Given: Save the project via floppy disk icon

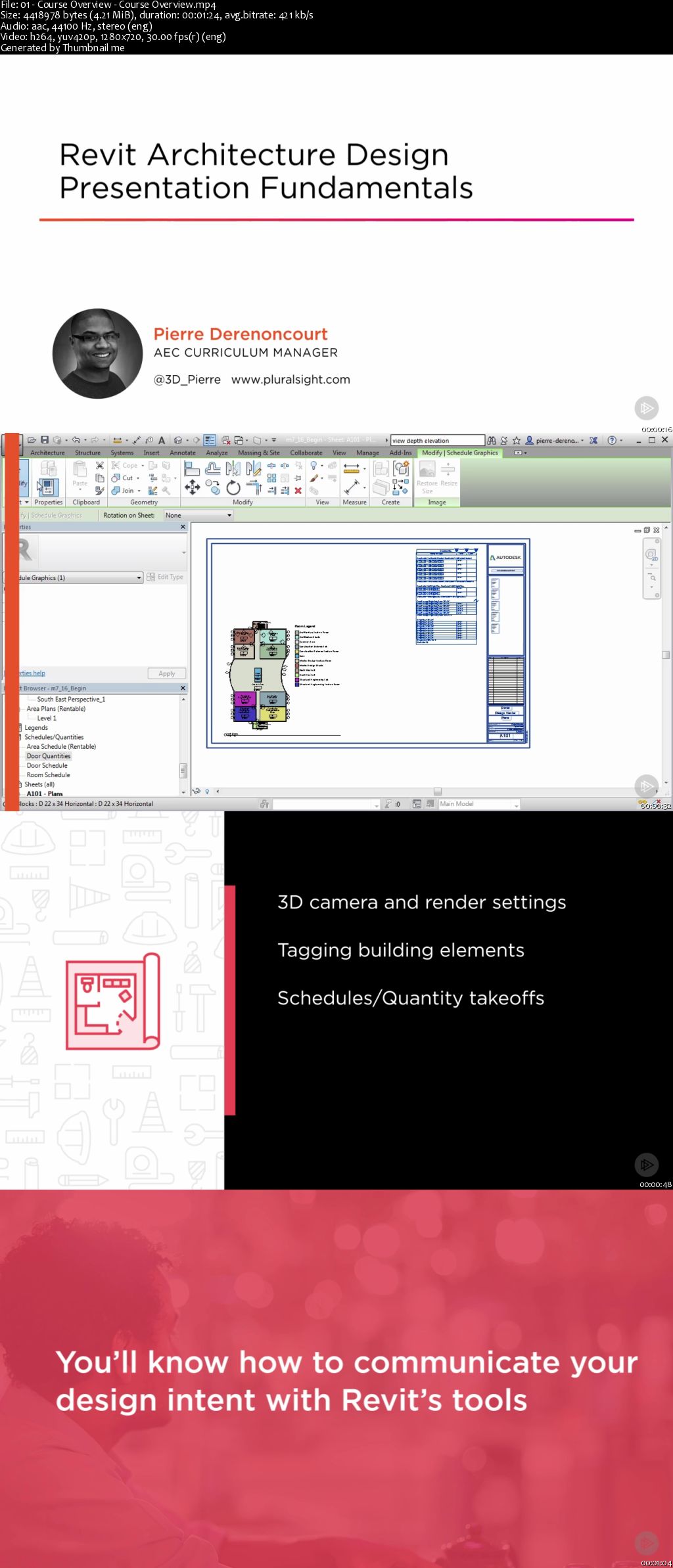Looking at the screenshot, I should [45, 440].
